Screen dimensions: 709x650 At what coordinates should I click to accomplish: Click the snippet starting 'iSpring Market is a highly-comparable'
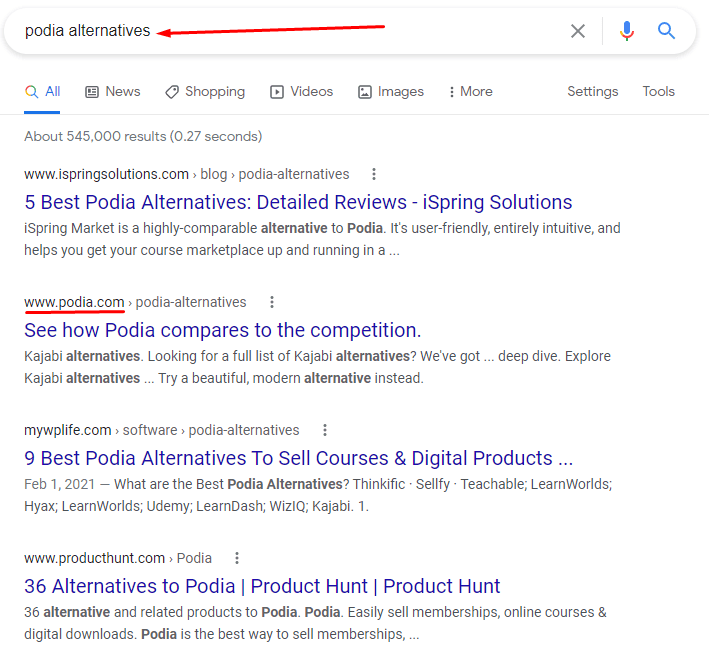tap(322, 239)
